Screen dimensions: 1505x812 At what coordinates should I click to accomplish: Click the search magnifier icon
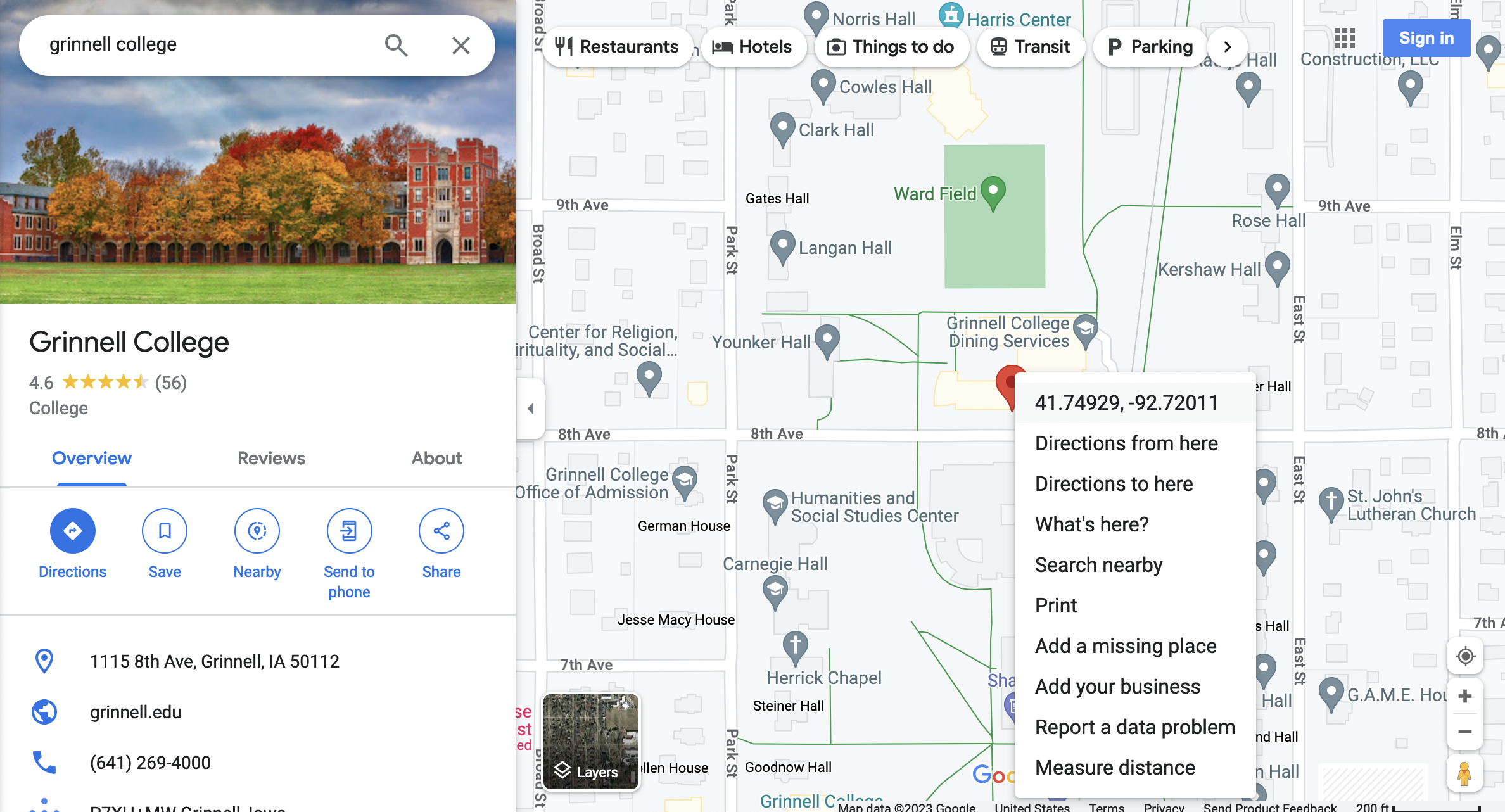click(x=396, y=45)
